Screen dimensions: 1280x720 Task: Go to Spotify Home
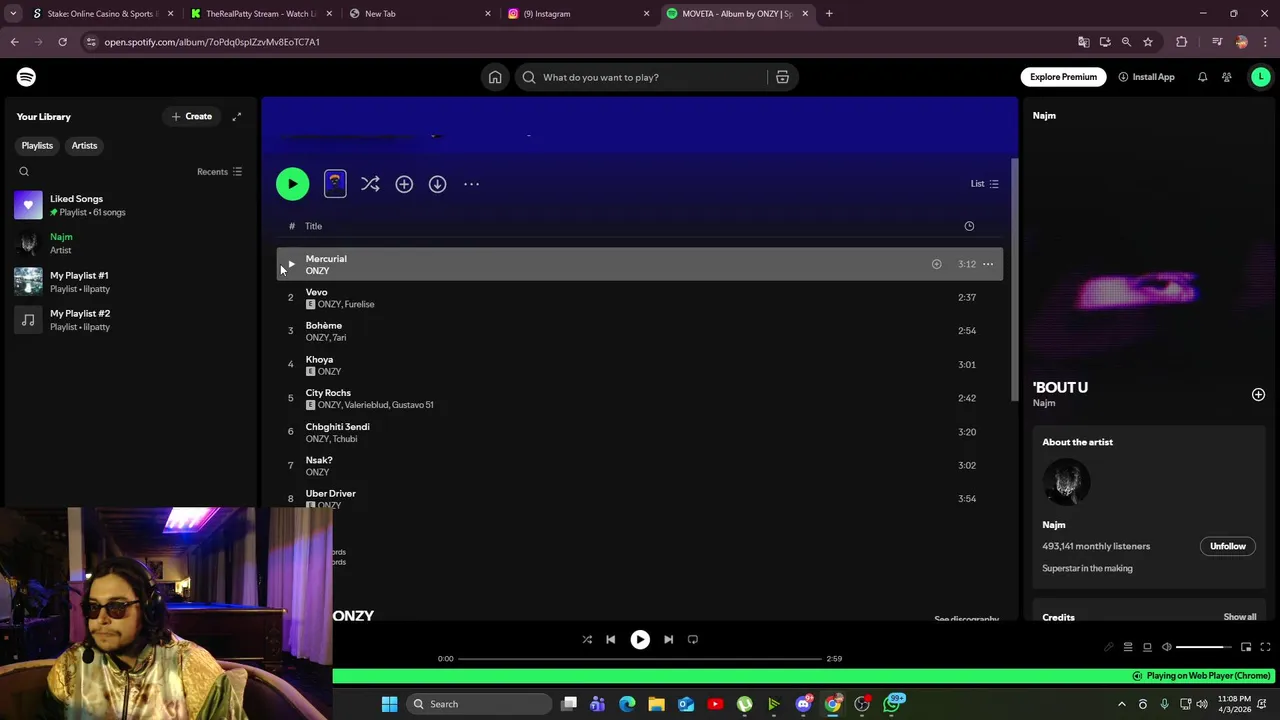495,77
